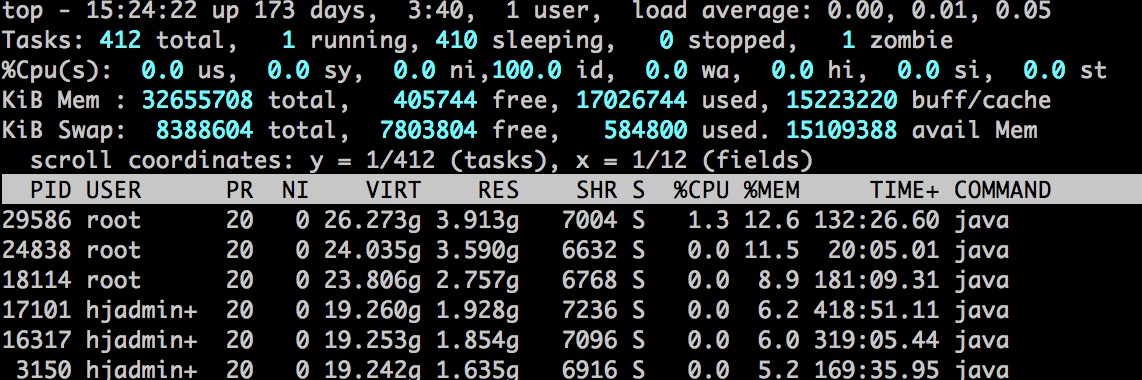
Task: Click the 7236 SHR value
Action: coord(590,311)
